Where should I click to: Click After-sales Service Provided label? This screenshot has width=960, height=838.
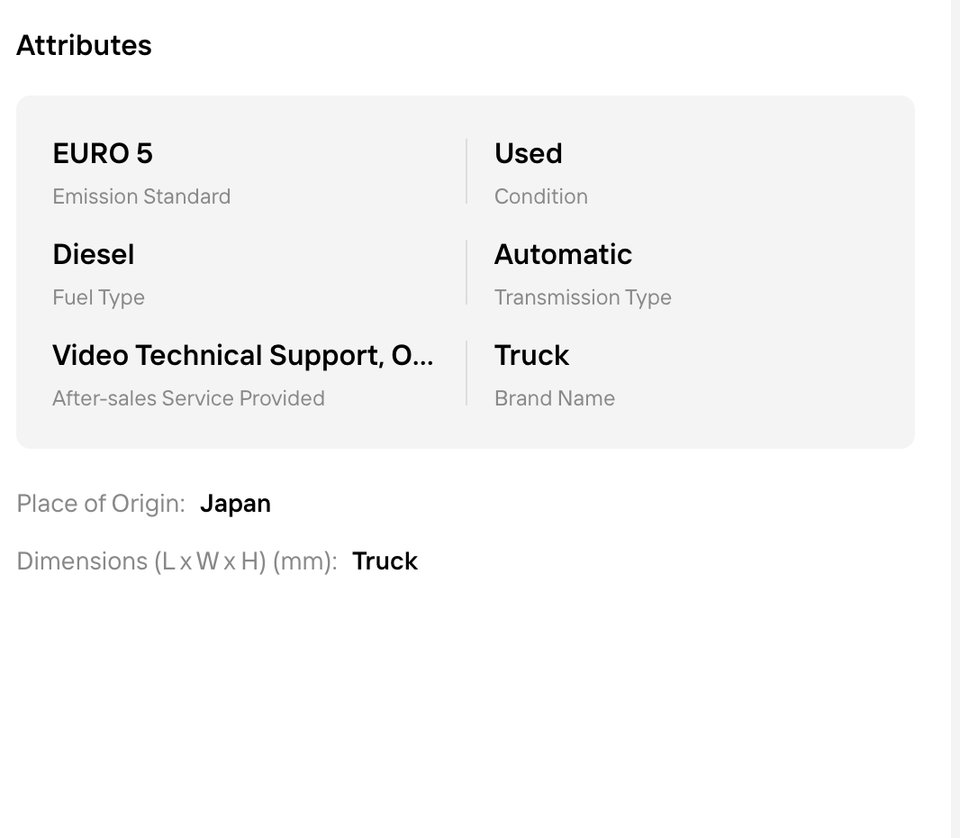[188, 398]
